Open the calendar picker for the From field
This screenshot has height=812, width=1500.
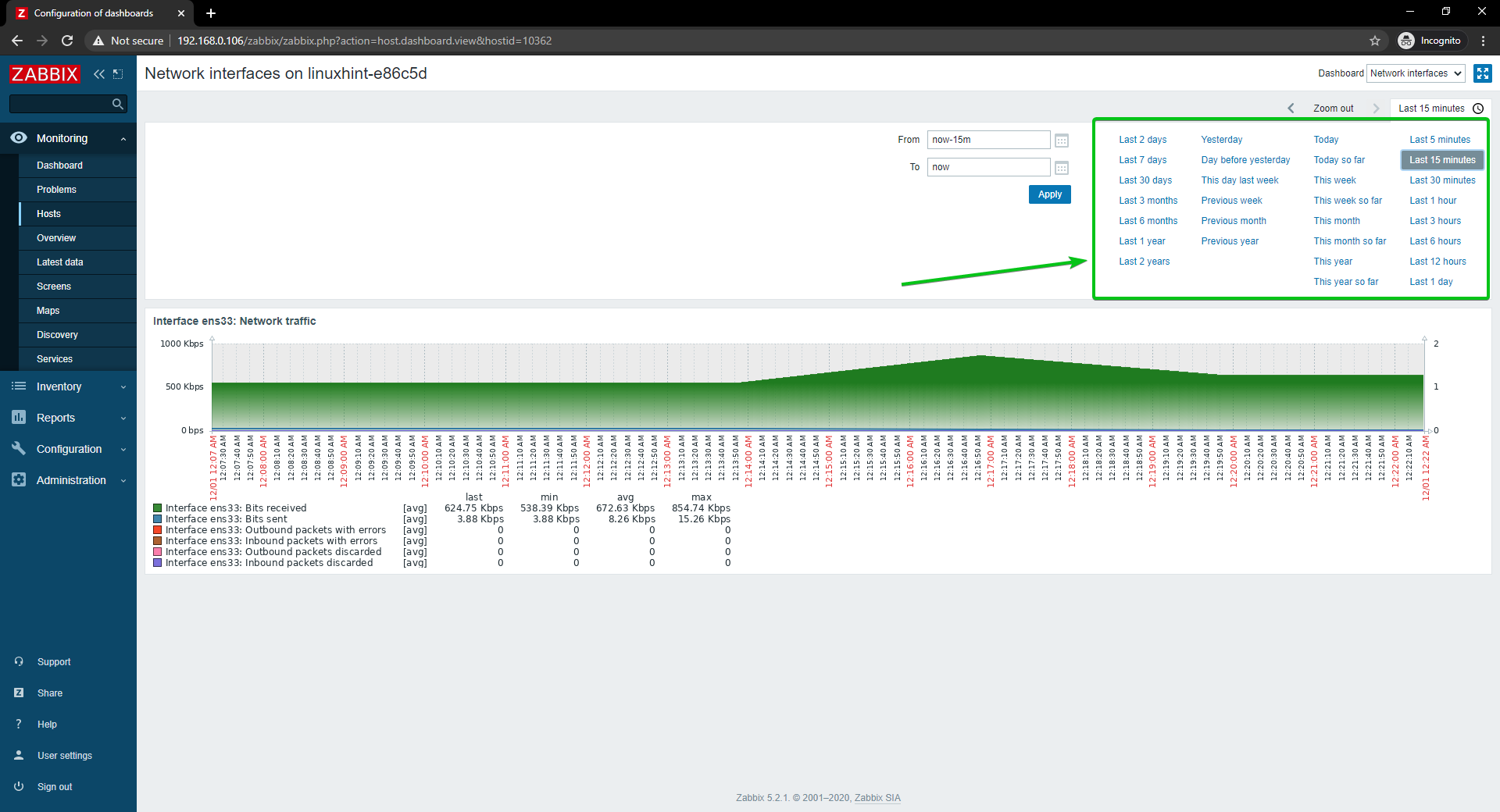pos(1062,141)
